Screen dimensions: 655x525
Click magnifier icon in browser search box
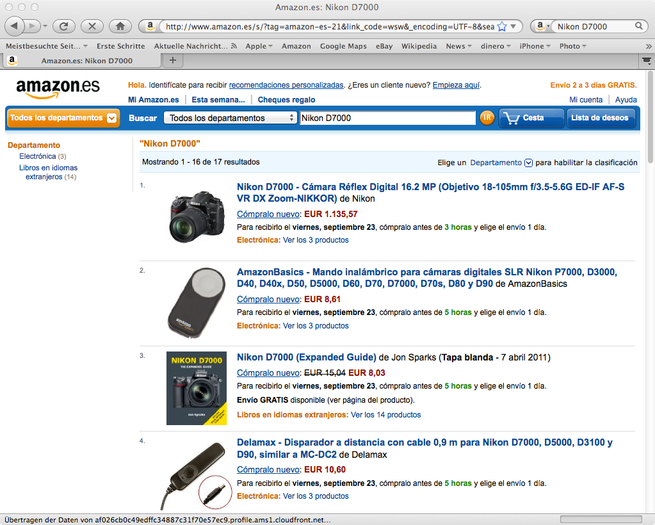pyautogui.click(x=639, y=26)
